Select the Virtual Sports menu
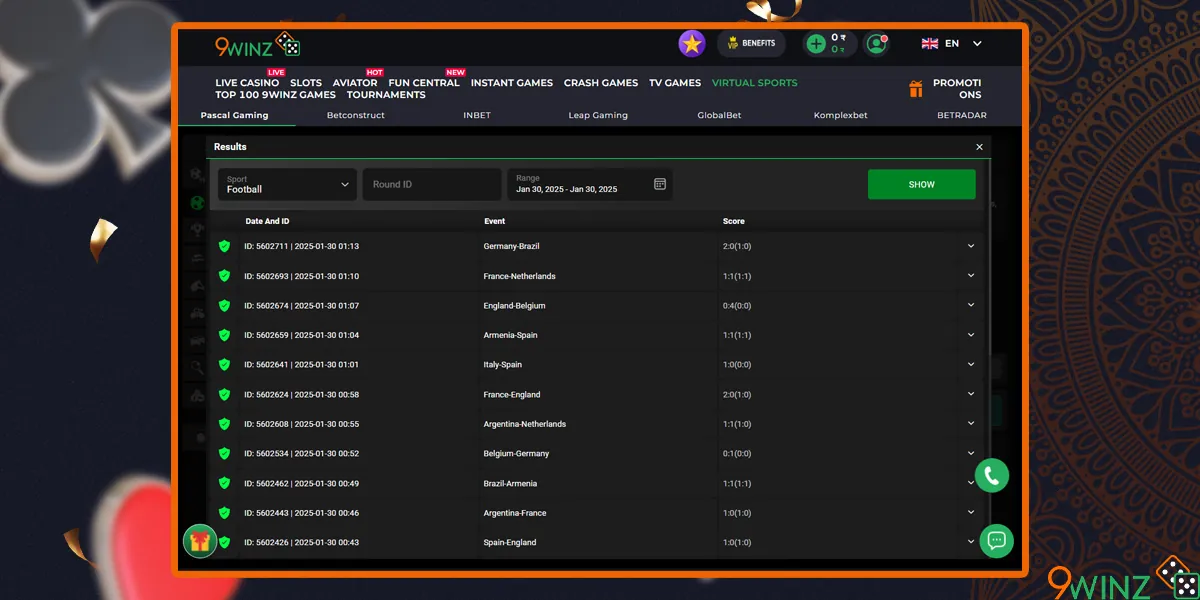This screenshot has height=600, width=1200. pos(755,83)
